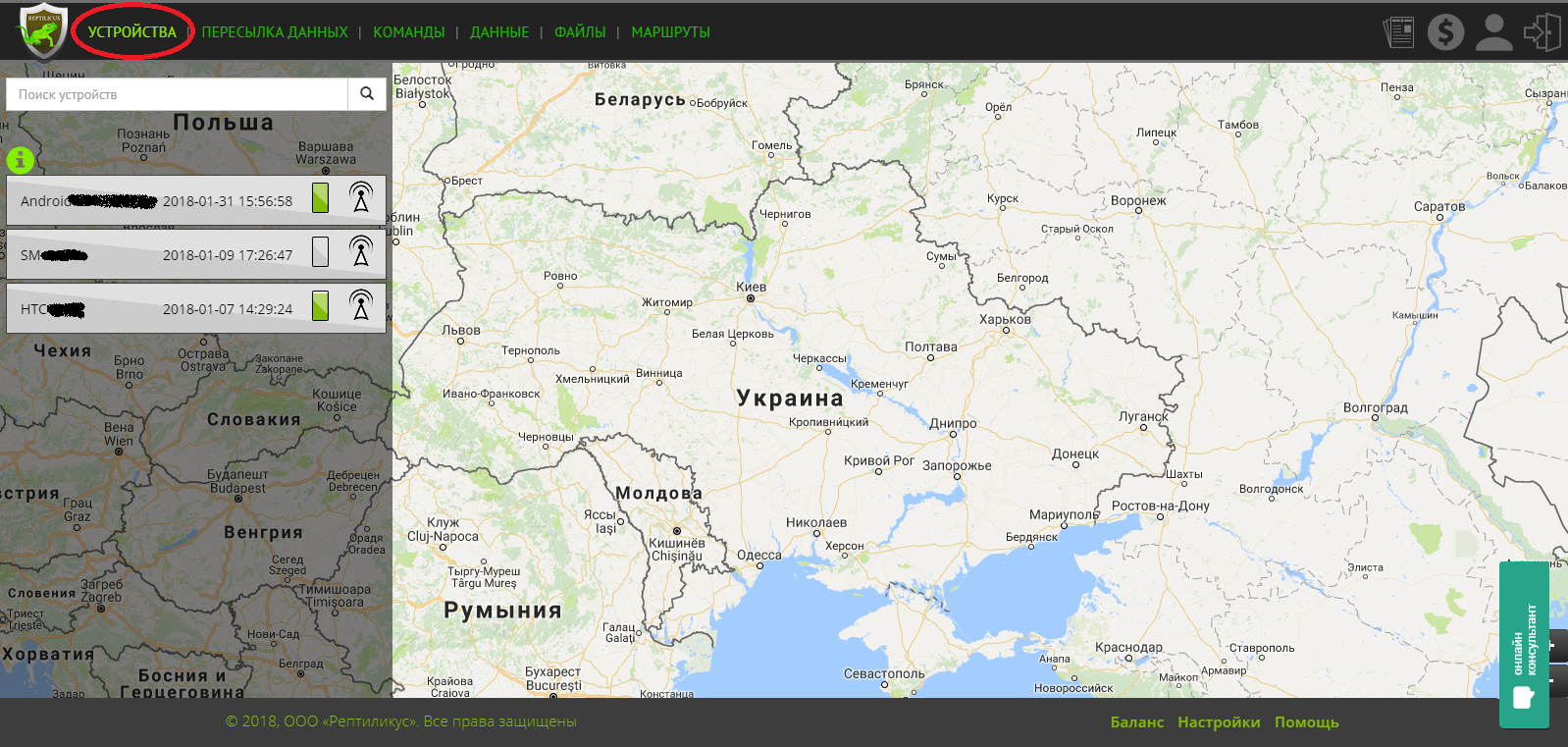Viewport: 1568px width, 747px height.
Task: Focus the Поиск устройств search field
Action: 178,94
